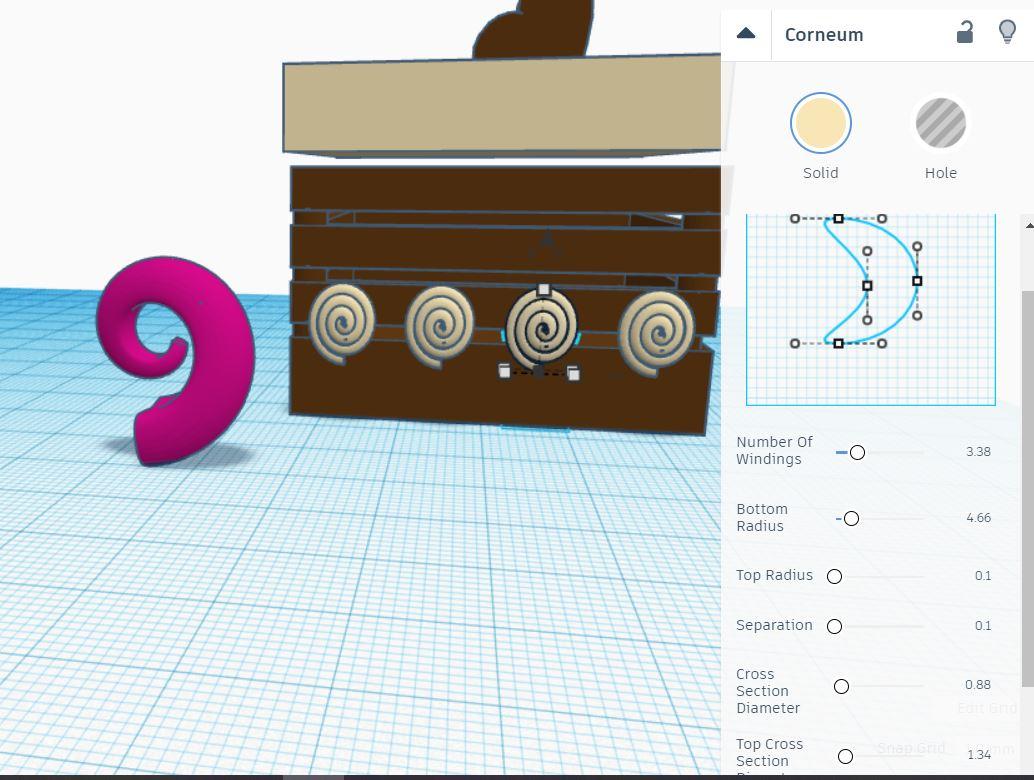Click the Bottom Radius value 4.66
Viewport: 1034px width, 780px height.
[x=978, y=518]
